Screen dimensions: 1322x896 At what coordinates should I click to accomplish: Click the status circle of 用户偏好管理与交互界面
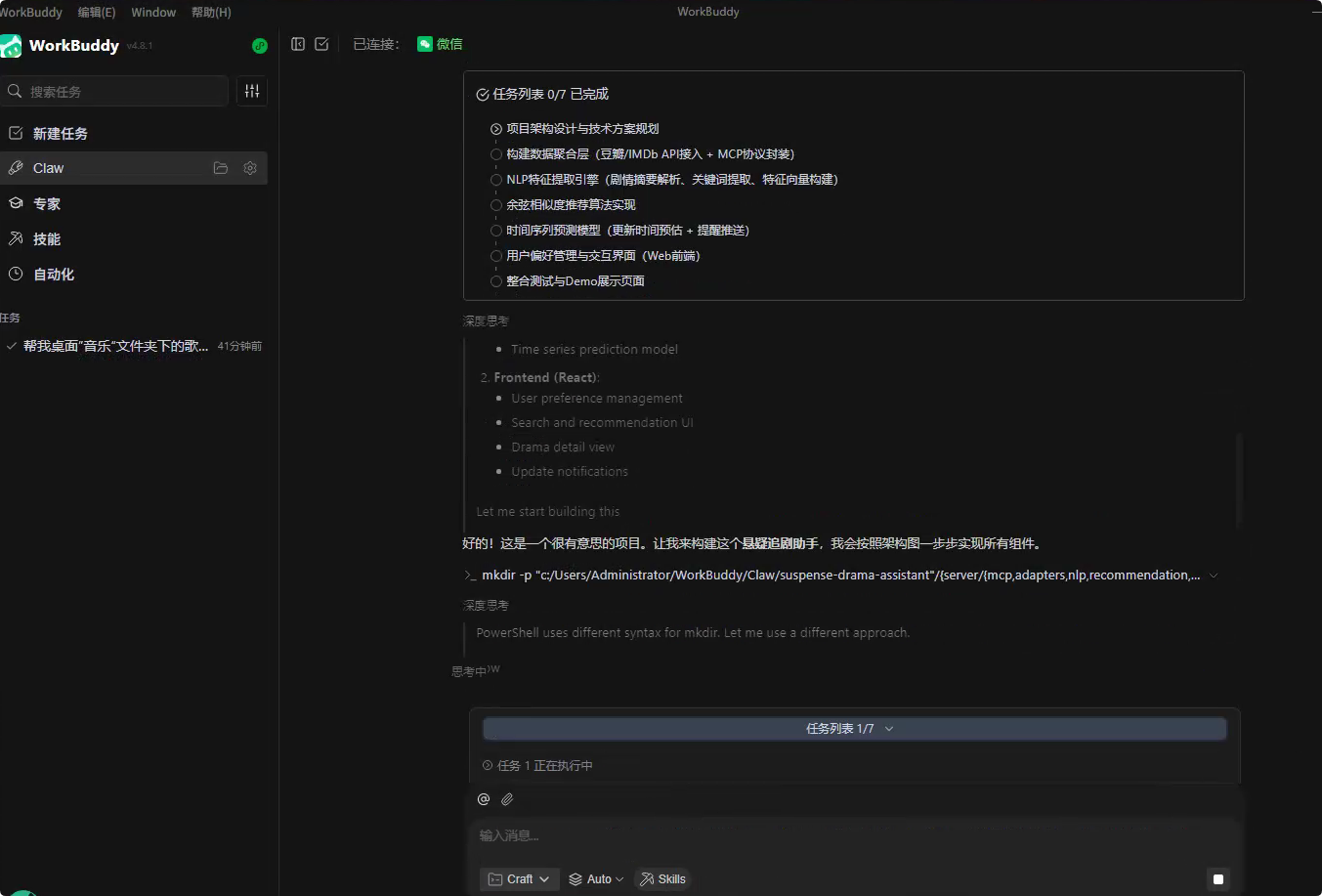click(x=496, y=256)
